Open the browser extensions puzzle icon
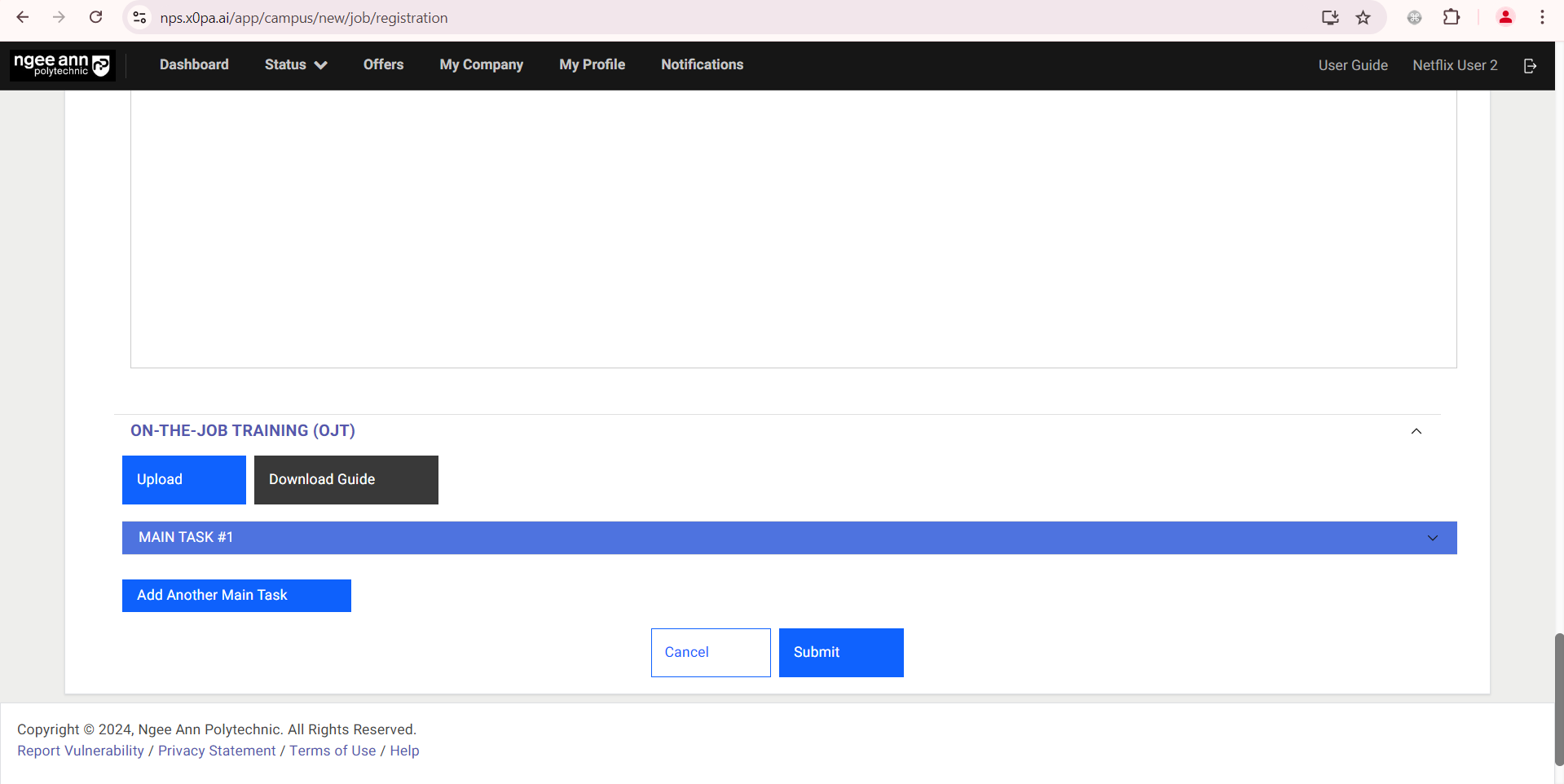 (x=1451, y=17)
